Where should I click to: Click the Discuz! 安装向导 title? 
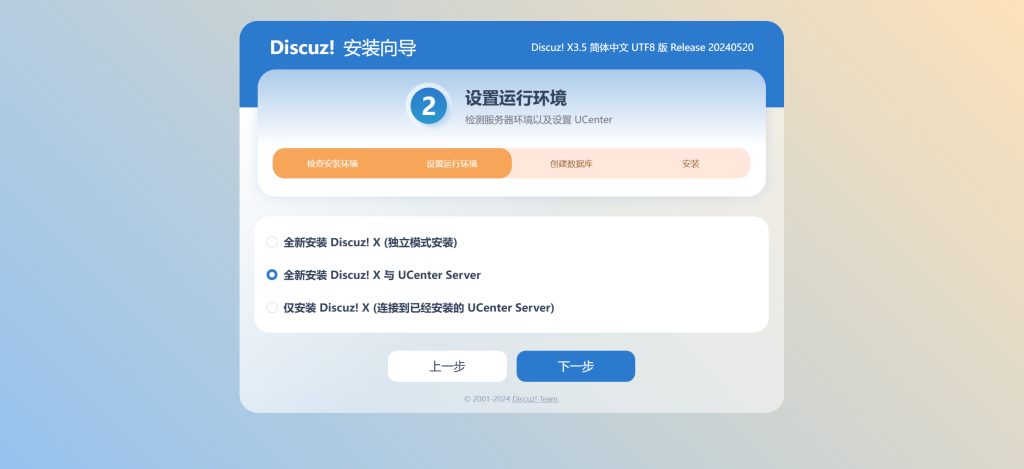point(343,48)
